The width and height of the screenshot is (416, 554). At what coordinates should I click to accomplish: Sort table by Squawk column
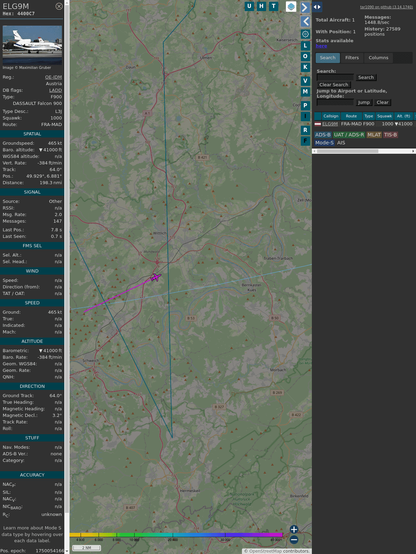384,116
